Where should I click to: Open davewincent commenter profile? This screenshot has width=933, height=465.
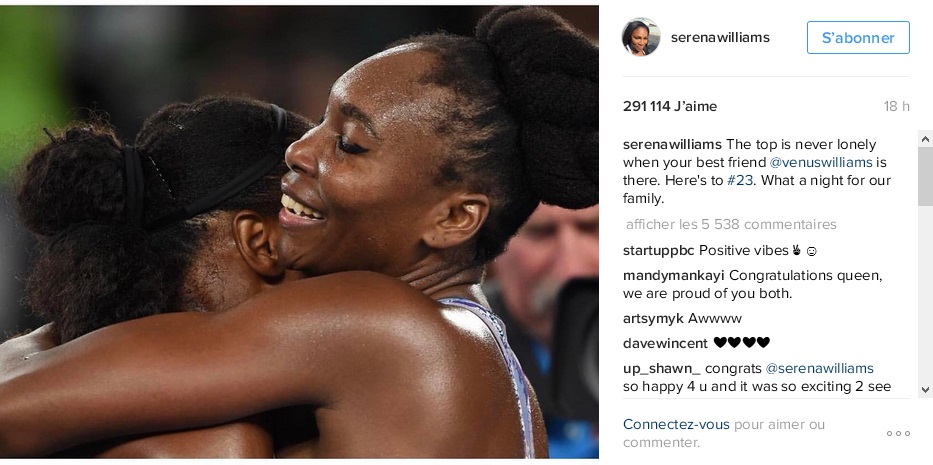tap(665, 343)
